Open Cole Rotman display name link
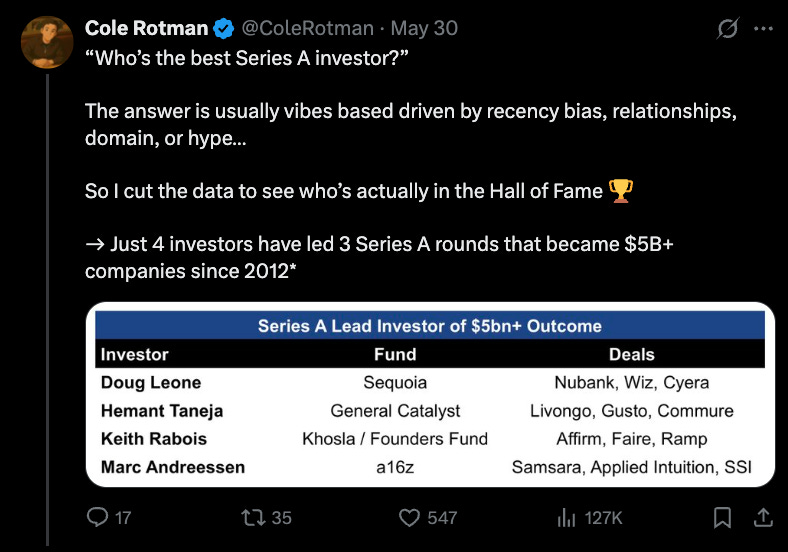This screenshot has width=788, height=552. click(x=146, y=28)
